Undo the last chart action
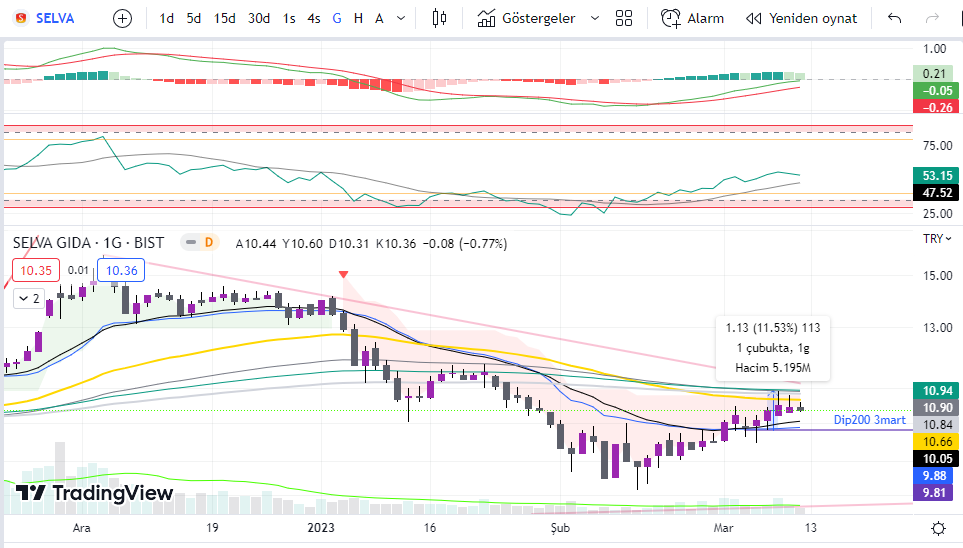The image size is (963, 548). point(894,18)
